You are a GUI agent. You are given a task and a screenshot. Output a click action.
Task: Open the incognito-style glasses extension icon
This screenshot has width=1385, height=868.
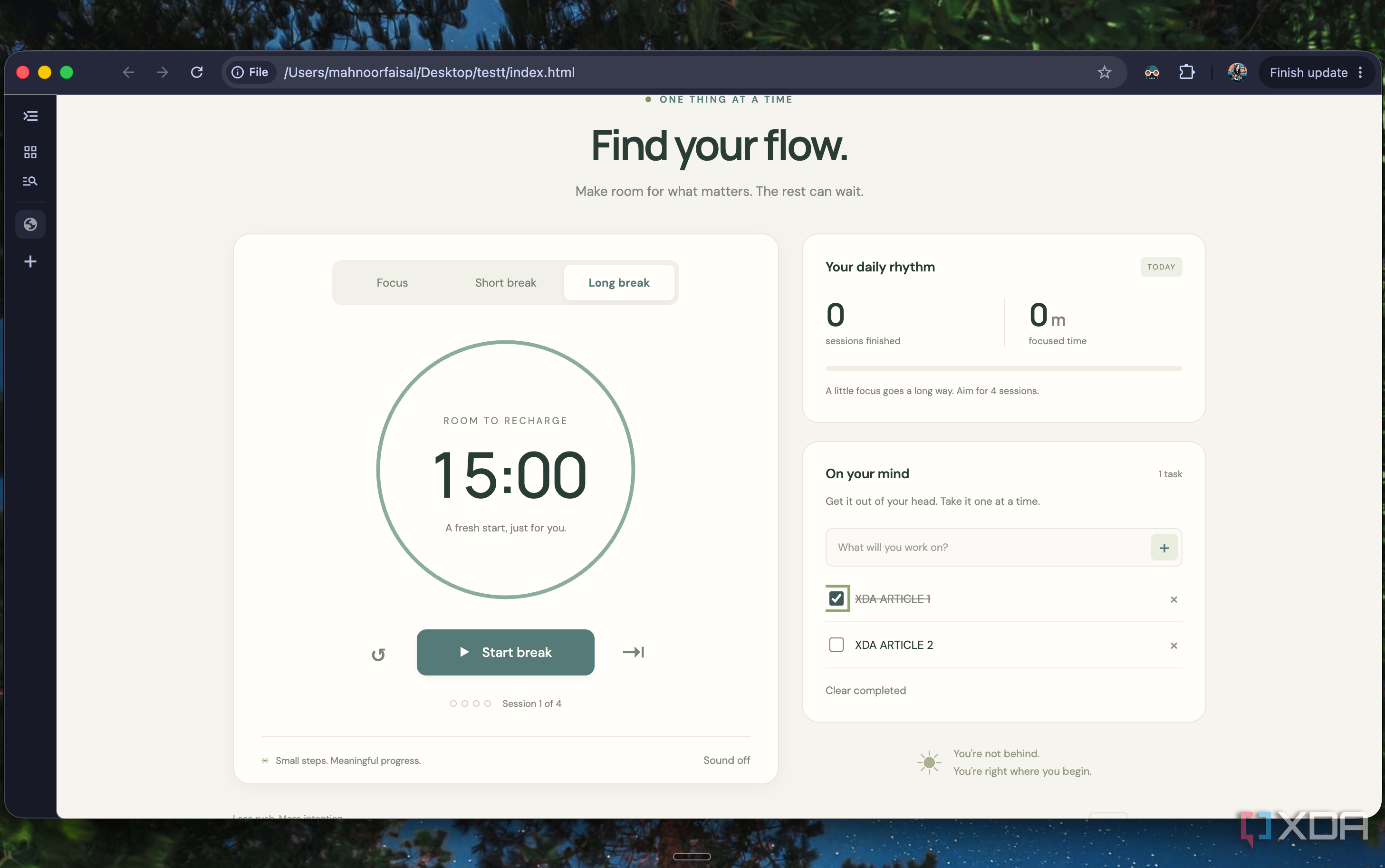pos(1151,72)
